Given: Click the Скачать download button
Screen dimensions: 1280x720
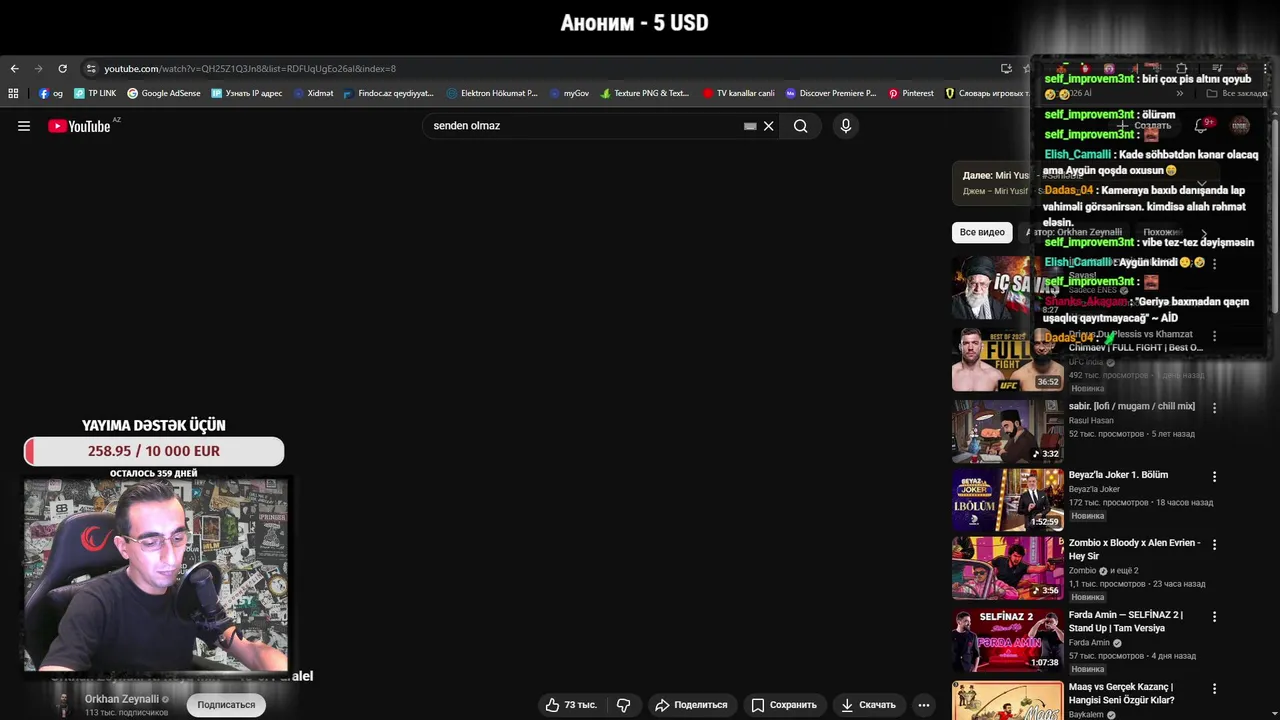Looking at the screenshot, I should tap(868, 705).
